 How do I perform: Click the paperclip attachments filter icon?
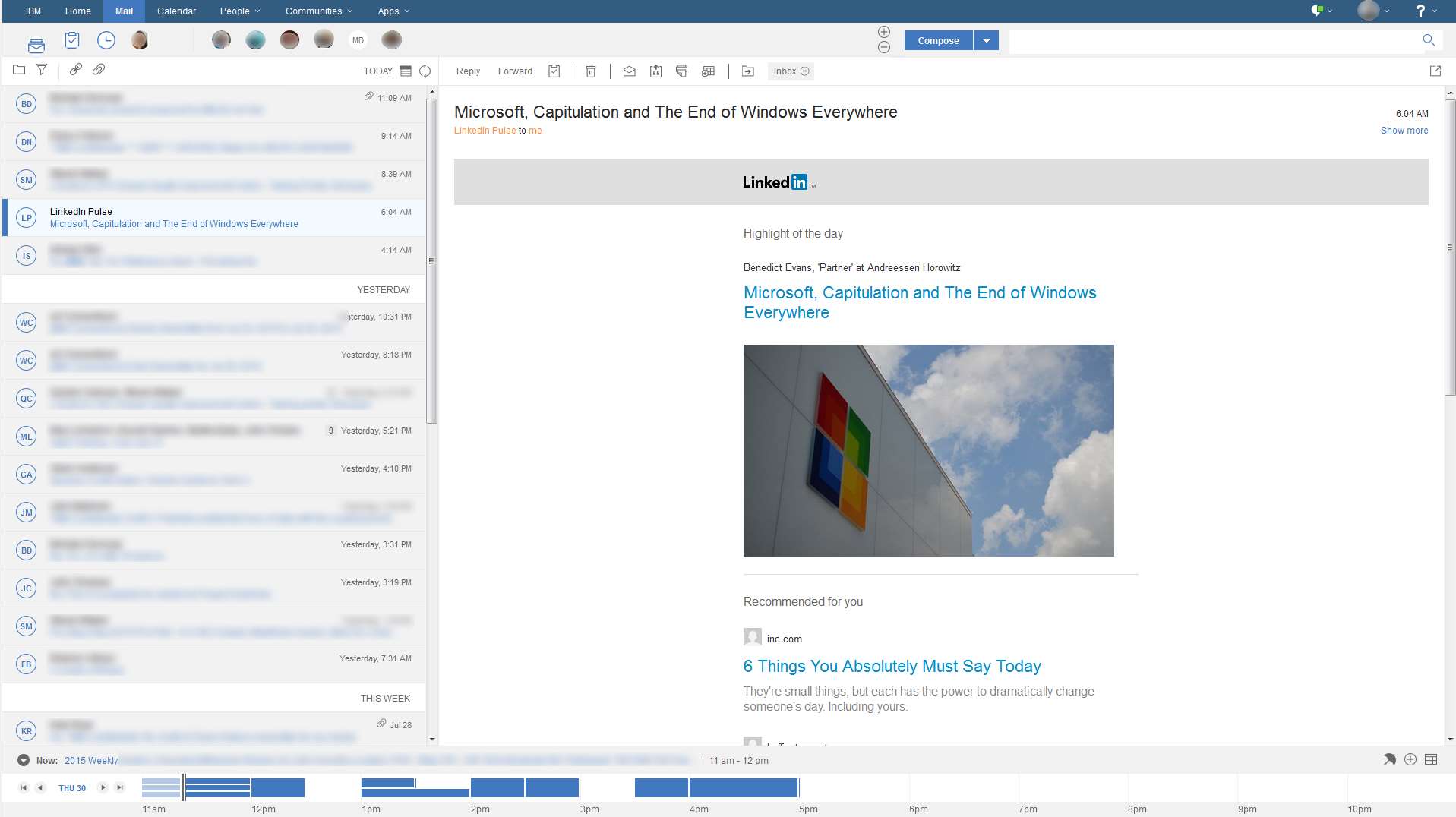99,70
